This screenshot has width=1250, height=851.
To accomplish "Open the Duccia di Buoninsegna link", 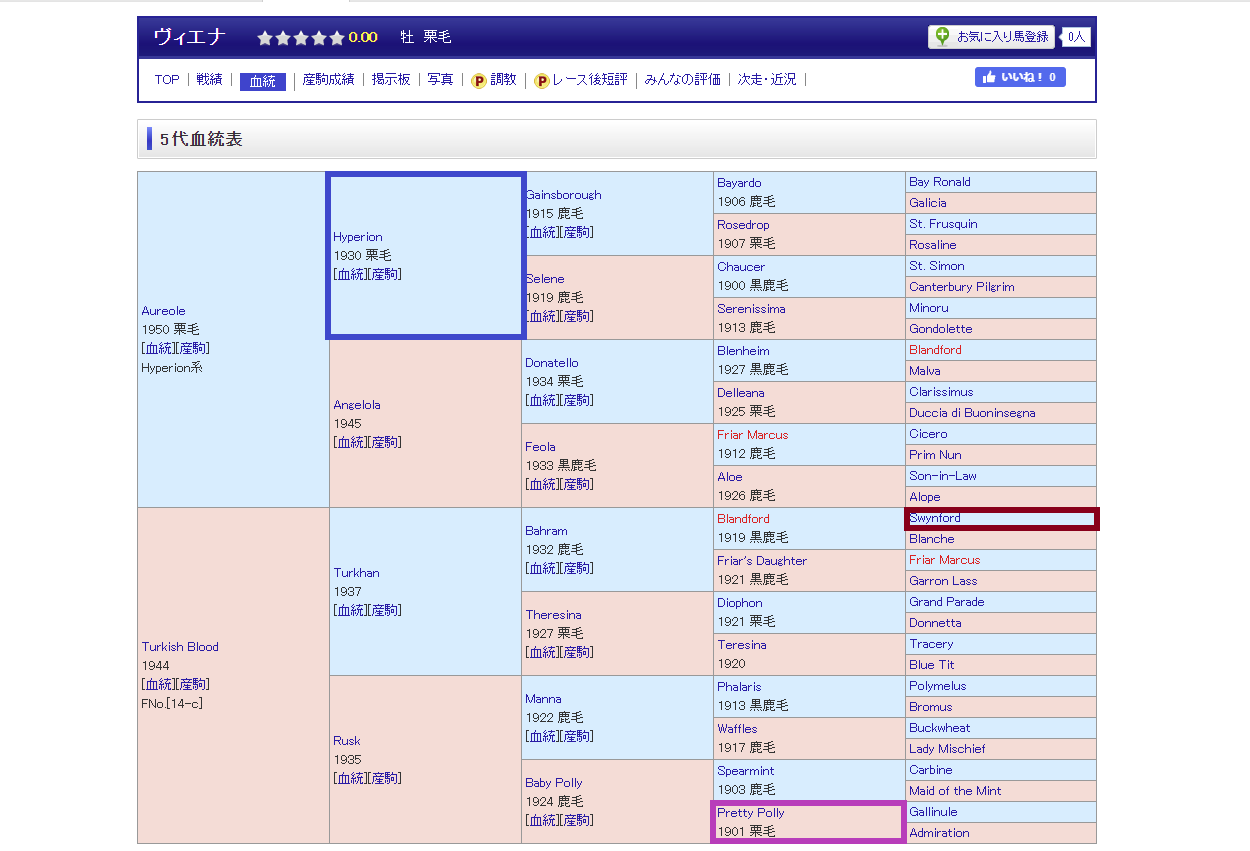I will (x=972, y=413).
